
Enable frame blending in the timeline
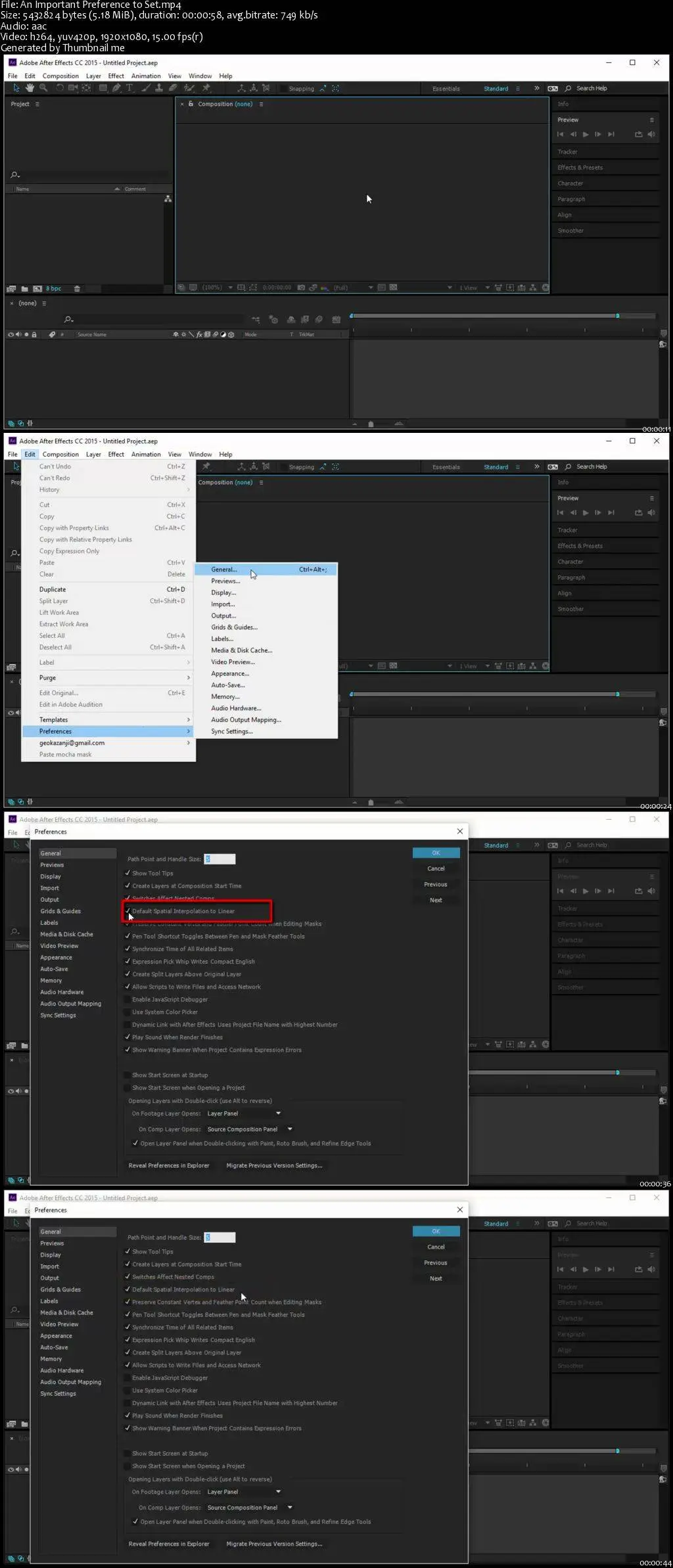pyautogui.click(x=304, y=319)
